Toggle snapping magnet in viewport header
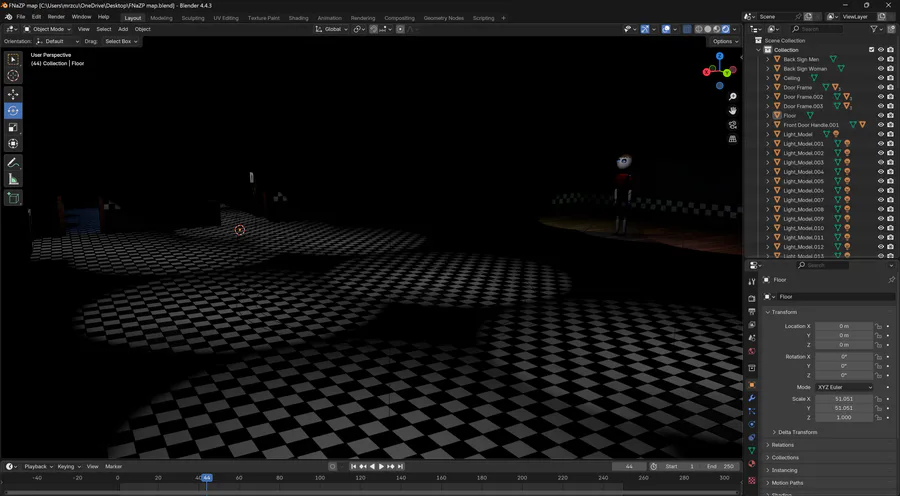Image resolution: width=900 pixels, height=496 pixels. 374,29
